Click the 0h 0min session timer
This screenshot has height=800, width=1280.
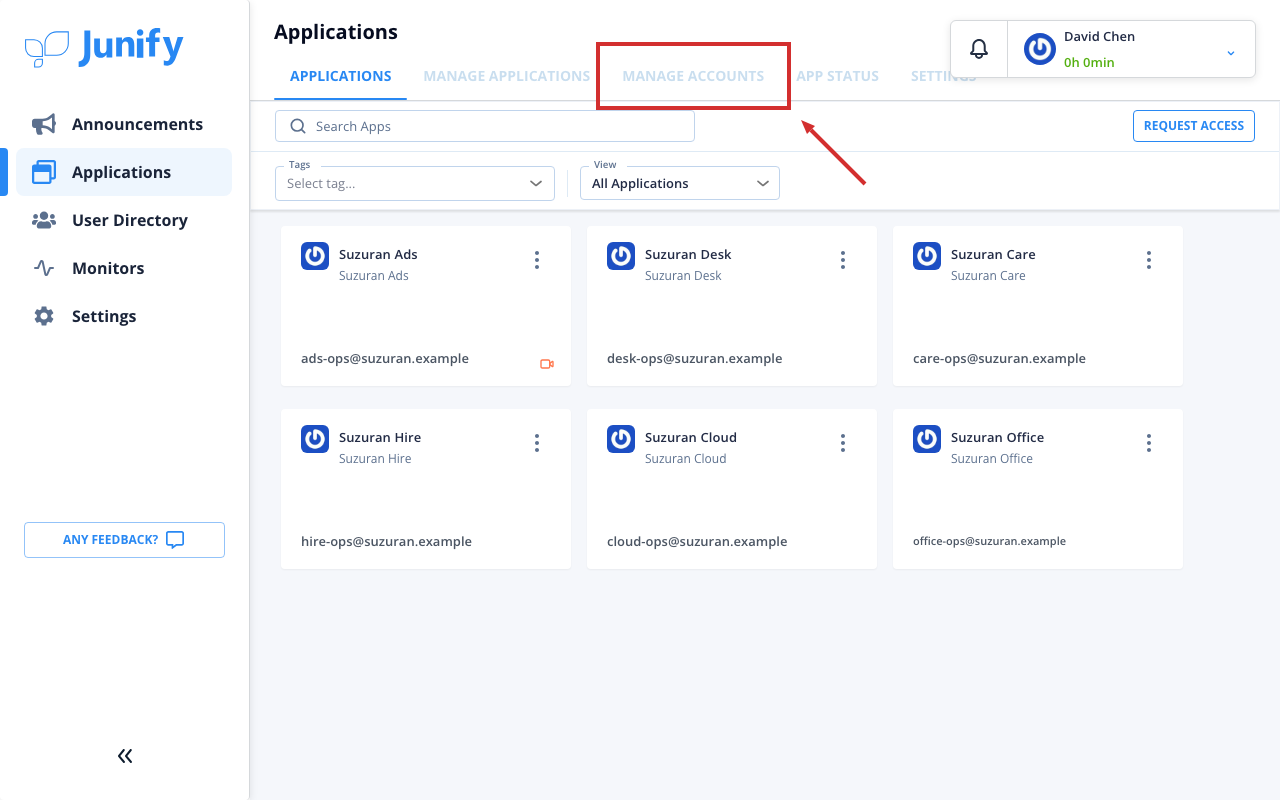tap(1089, 62)
